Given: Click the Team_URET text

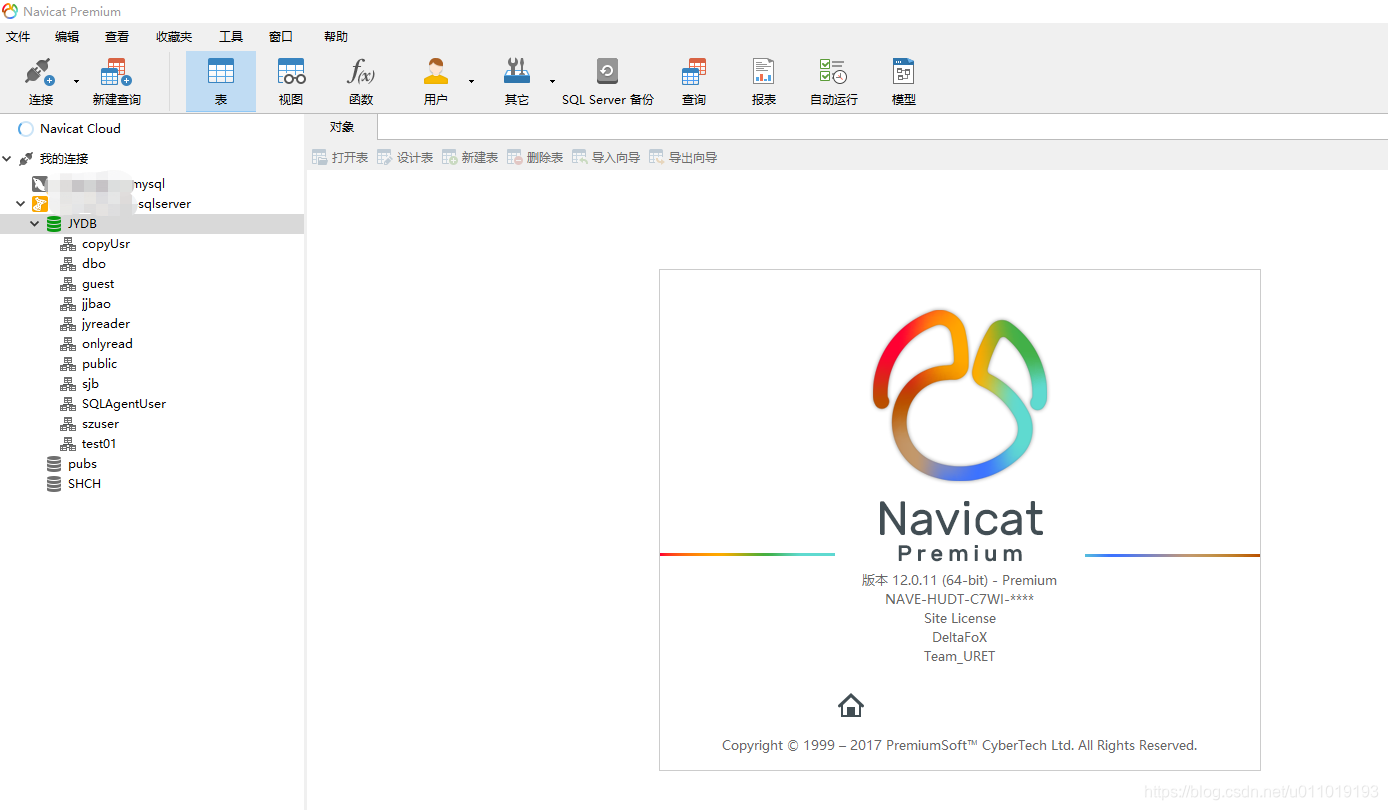Looking at the screenshot, I should pos(960,656).
